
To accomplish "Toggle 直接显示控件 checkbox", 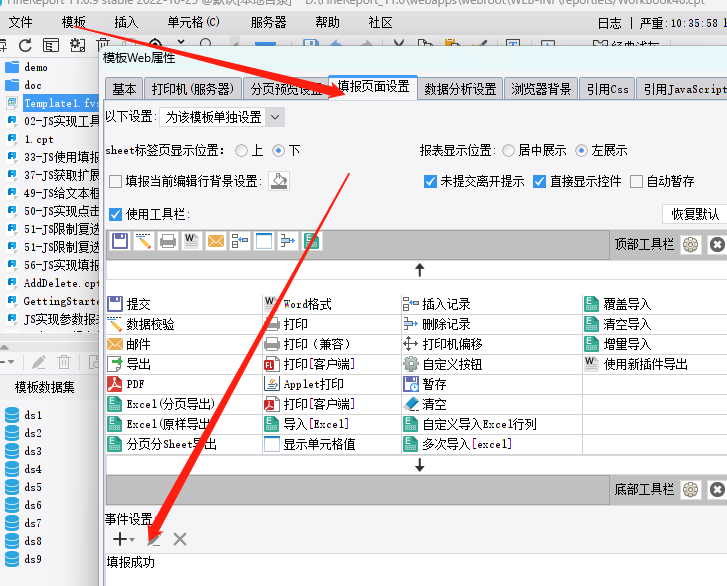I will tap(539, 181).
